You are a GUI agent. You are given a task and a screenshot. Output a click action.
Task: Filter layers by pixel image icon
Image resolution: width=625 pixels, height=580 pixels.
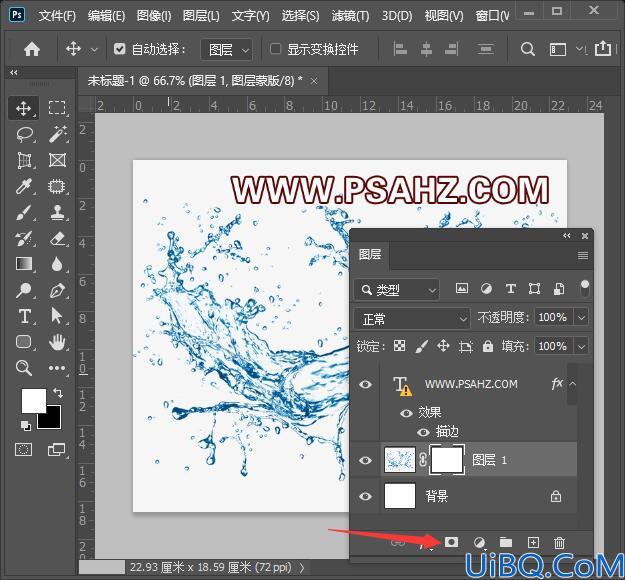(x=462, y=288)
